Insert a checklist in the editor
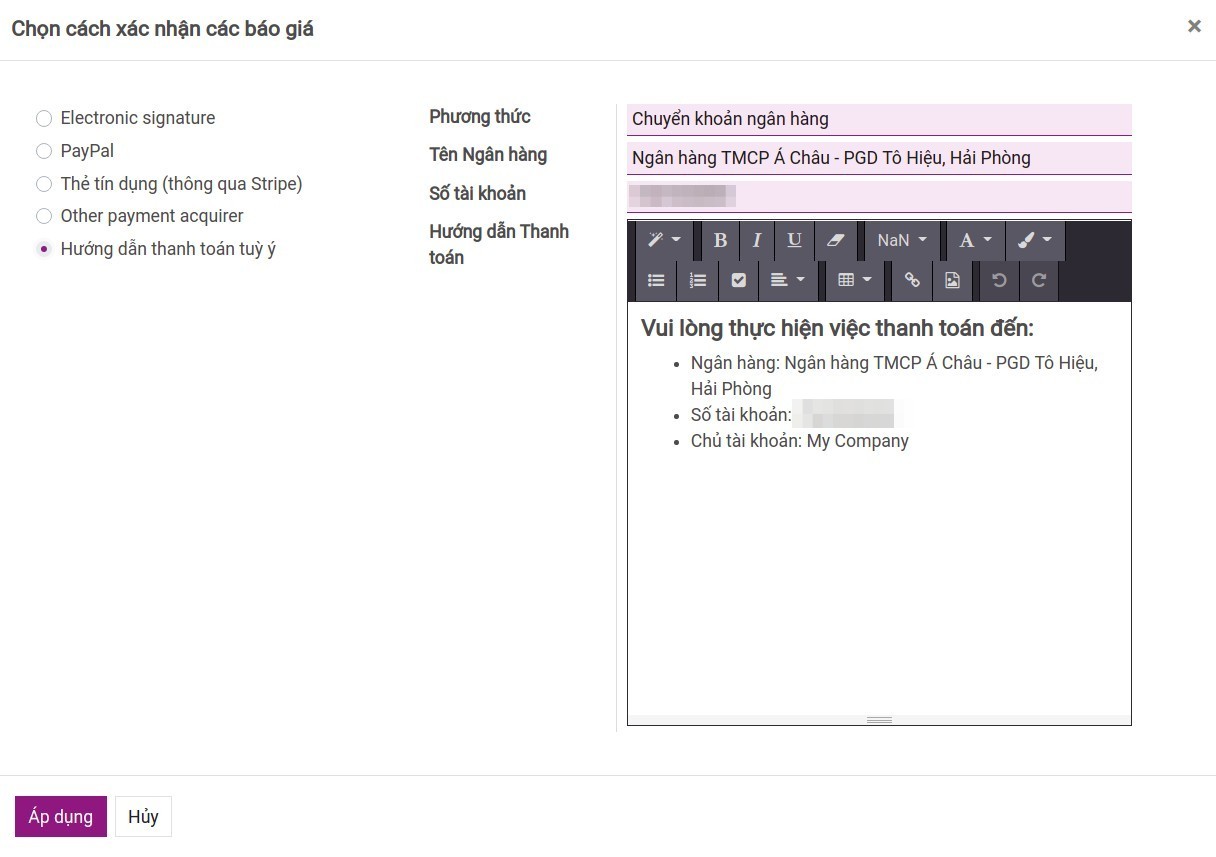The image size is (1216, 857). (738, 281)
